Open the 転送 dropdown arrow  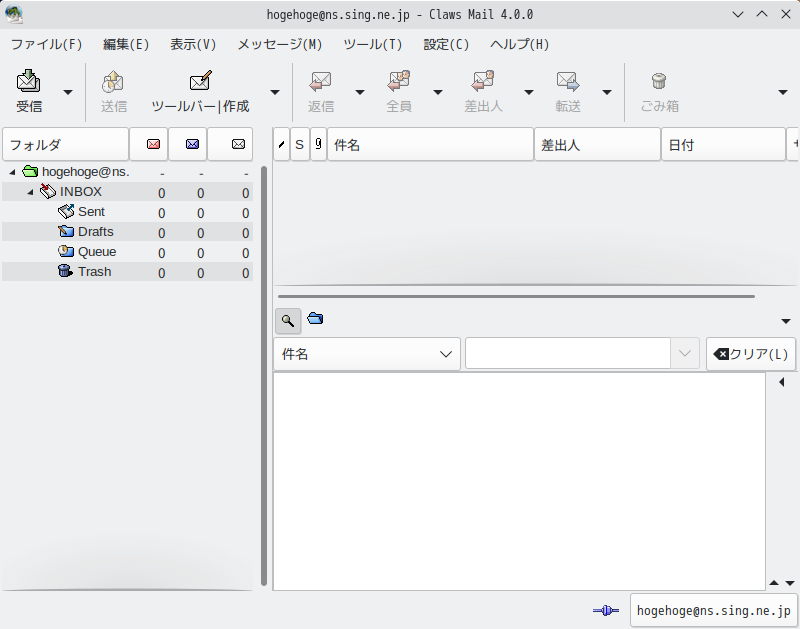(607, 92)
